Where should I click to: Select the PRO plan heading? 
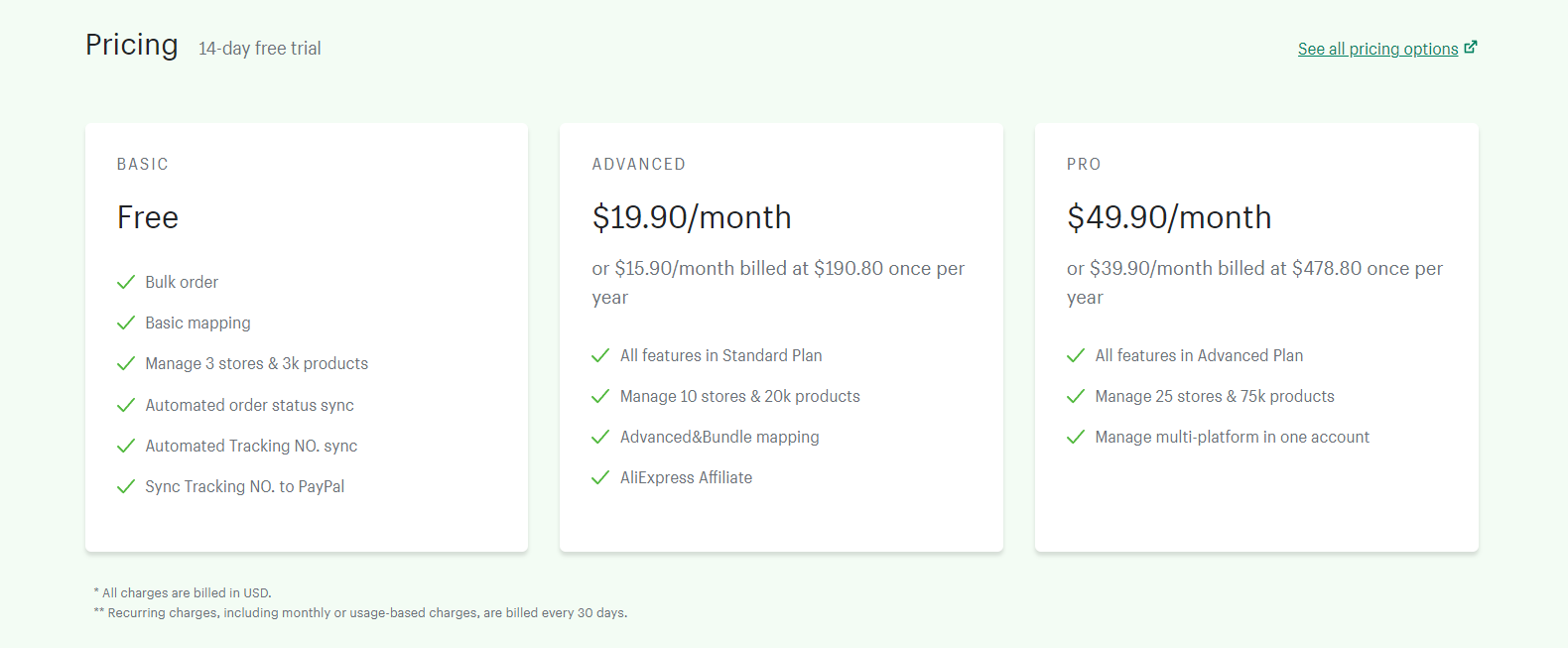[1084, 164]
